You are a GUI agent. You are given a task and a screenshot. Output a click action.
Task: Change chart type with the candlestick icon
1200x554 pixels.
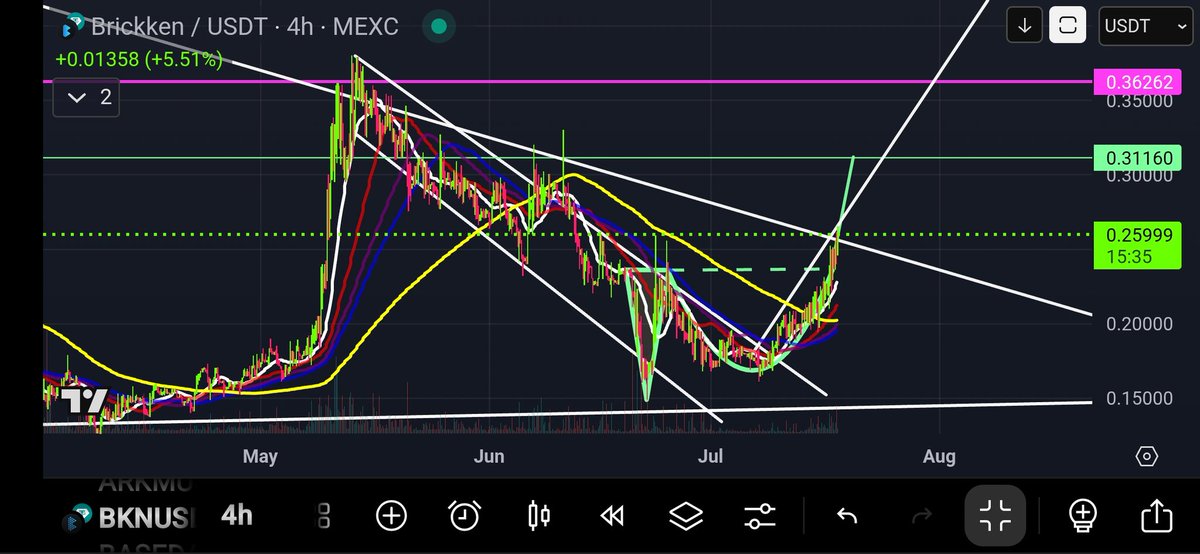coord(538,516)
